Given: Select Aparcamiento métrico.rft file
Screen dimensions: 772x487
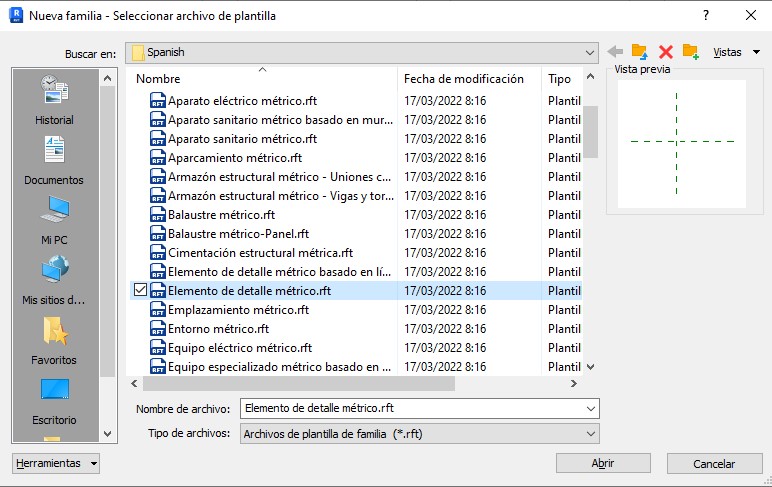Looking at the screenshot, I should coord(235,158).
